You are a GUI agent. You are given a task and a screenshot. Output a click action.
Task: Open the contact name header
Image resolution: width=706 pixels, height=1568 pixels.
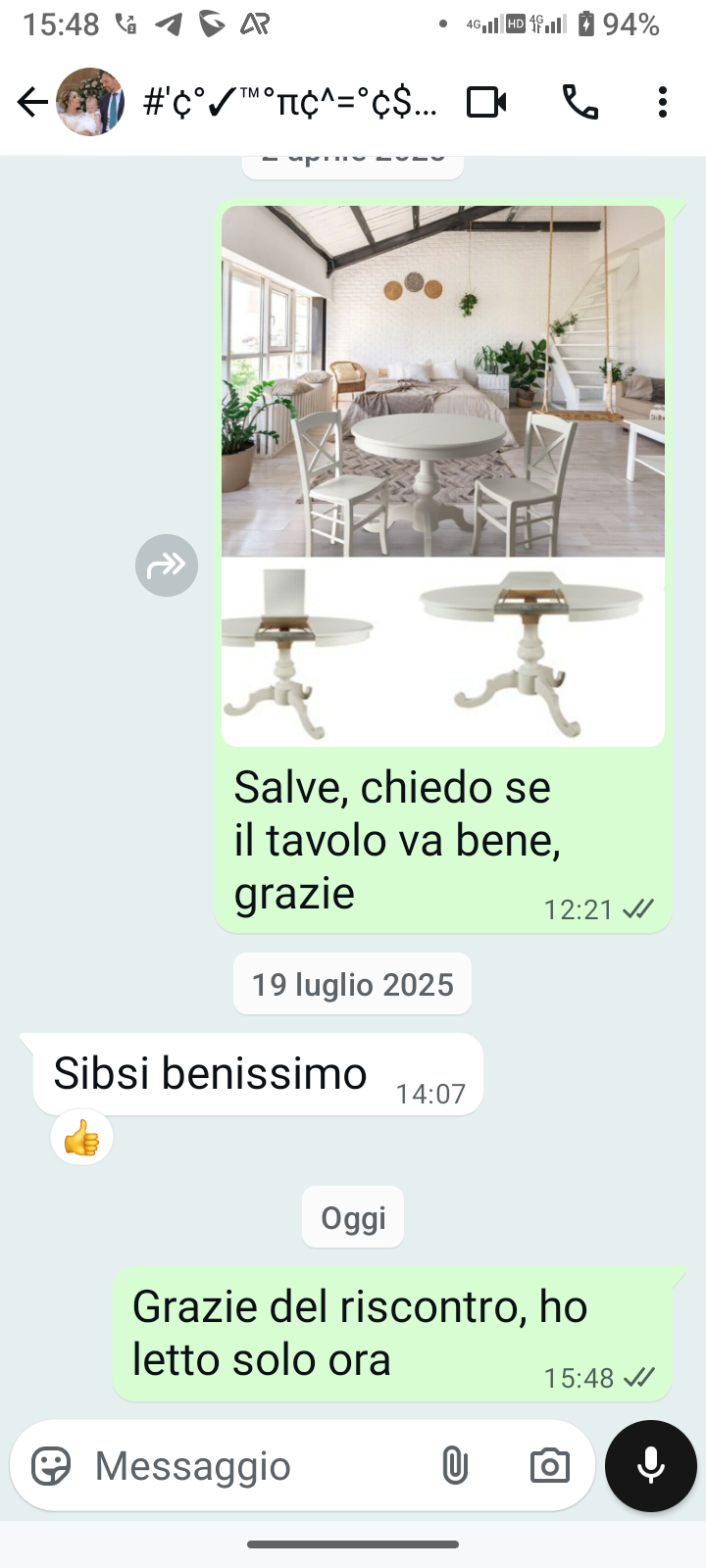[x=290, y=102]
